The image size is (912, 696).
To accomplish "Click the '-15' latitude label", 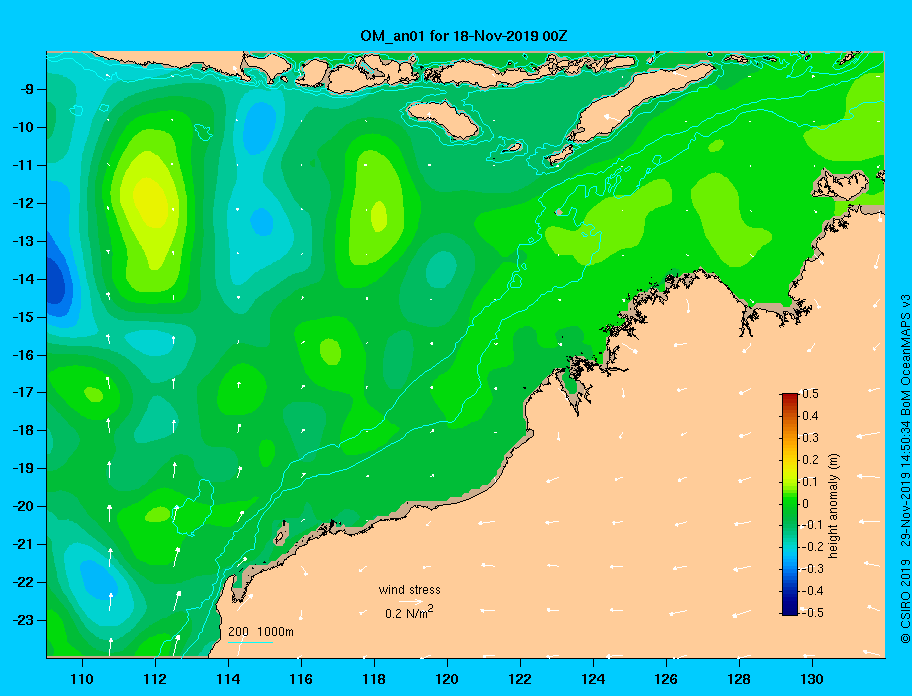I will (23, 317).
